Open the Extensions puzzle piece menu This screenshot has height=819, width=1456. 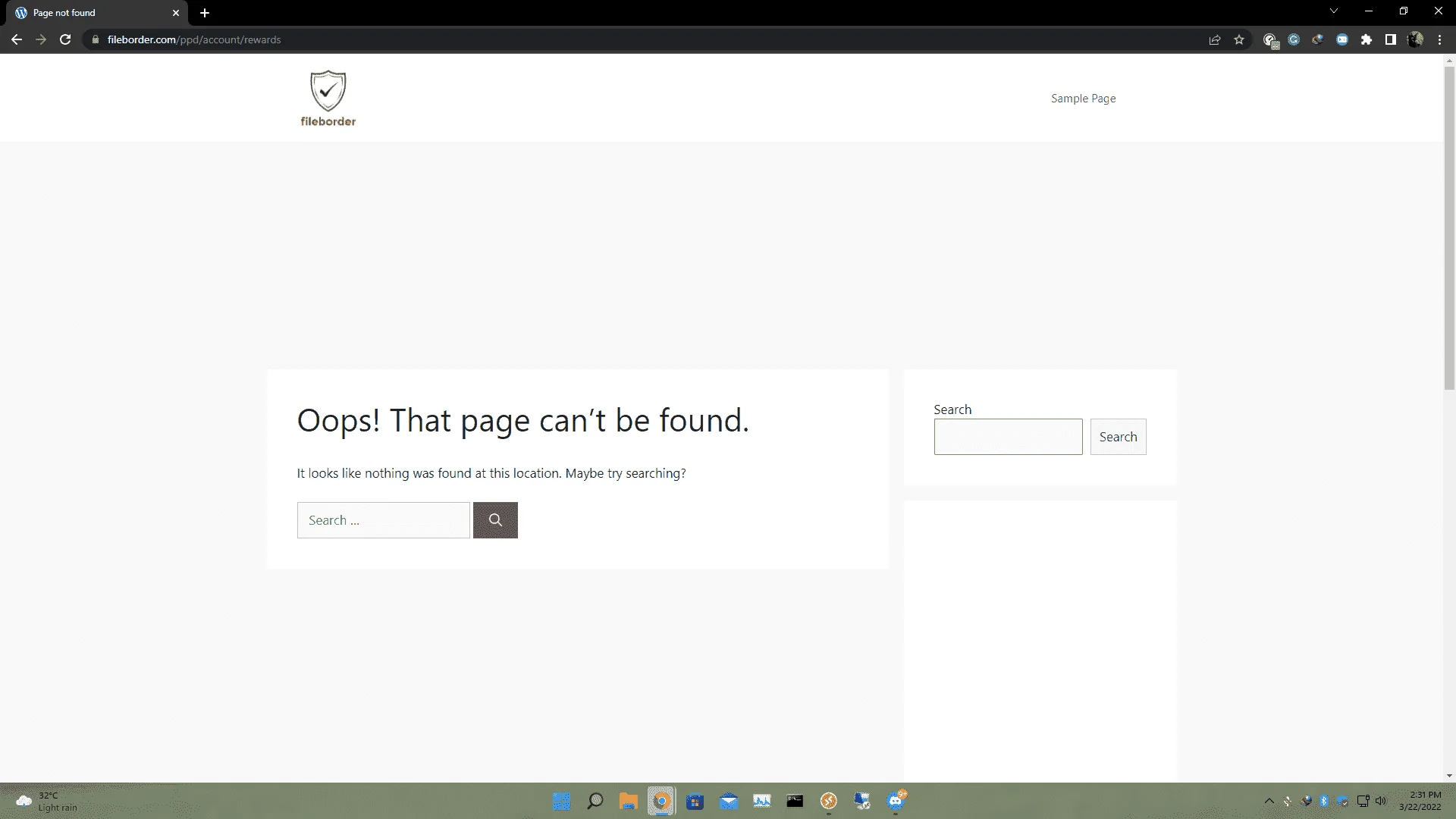coord(1367,39)
